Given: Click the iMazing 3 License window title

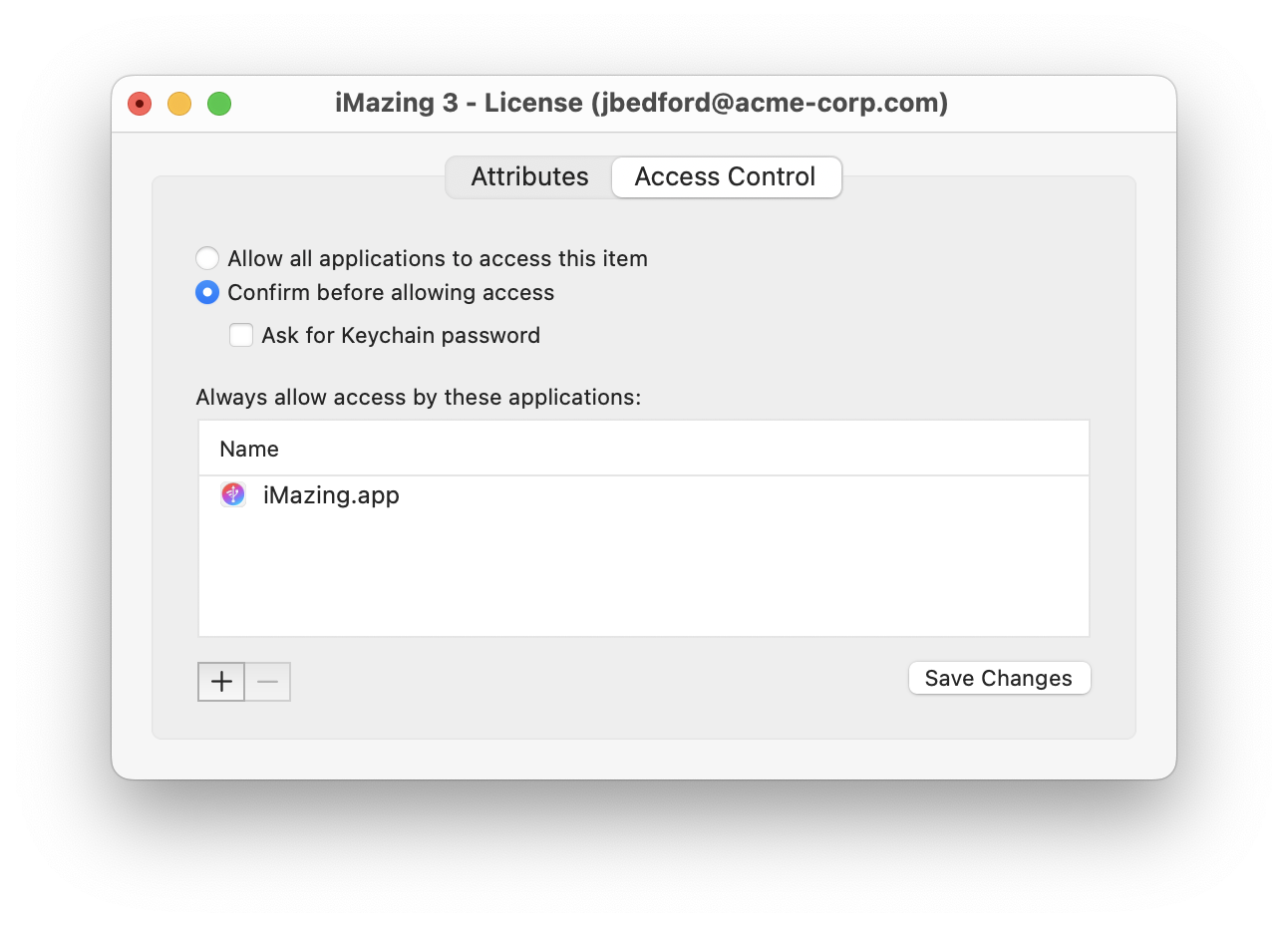Looking at the screenshot, I should (x=641, y=103).
